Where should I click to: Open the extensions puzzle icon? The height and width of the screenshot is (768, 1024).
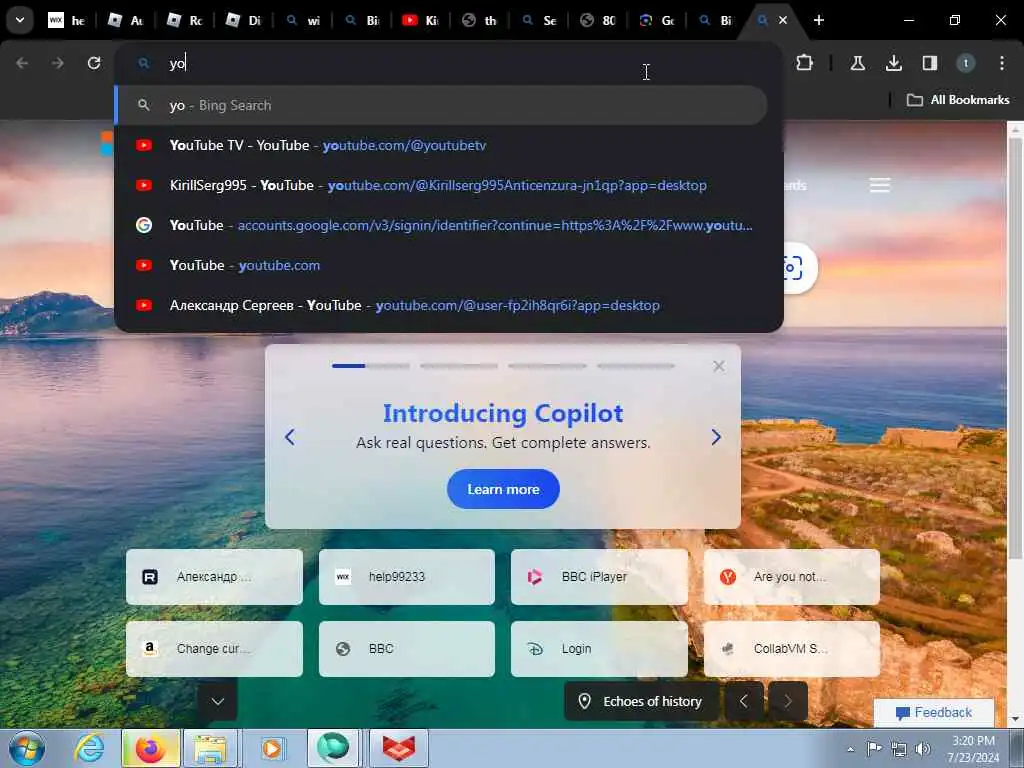805,63
